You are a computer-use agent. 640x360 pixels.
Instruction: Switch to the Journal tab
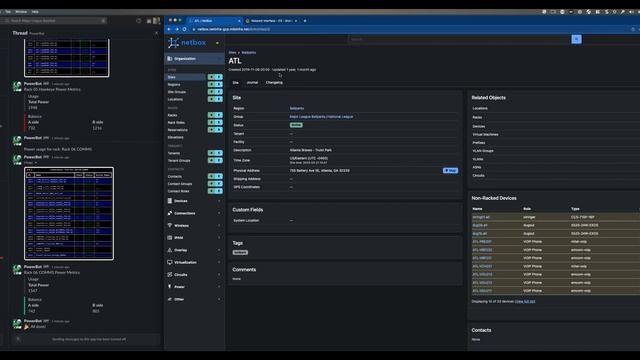[x=252, y=82]
